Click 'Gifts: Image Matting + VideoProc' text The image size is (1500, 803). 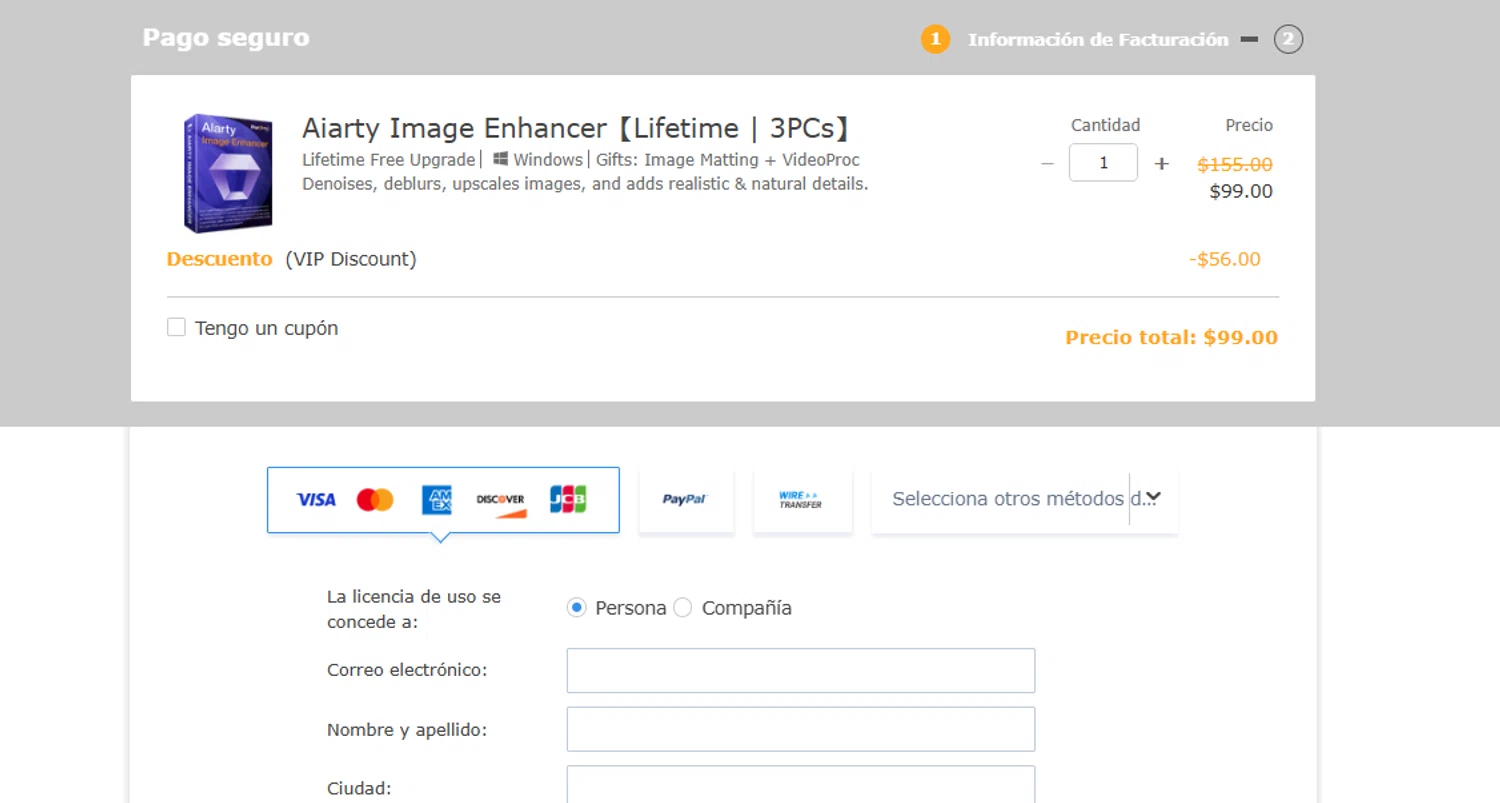click(728, 160)
